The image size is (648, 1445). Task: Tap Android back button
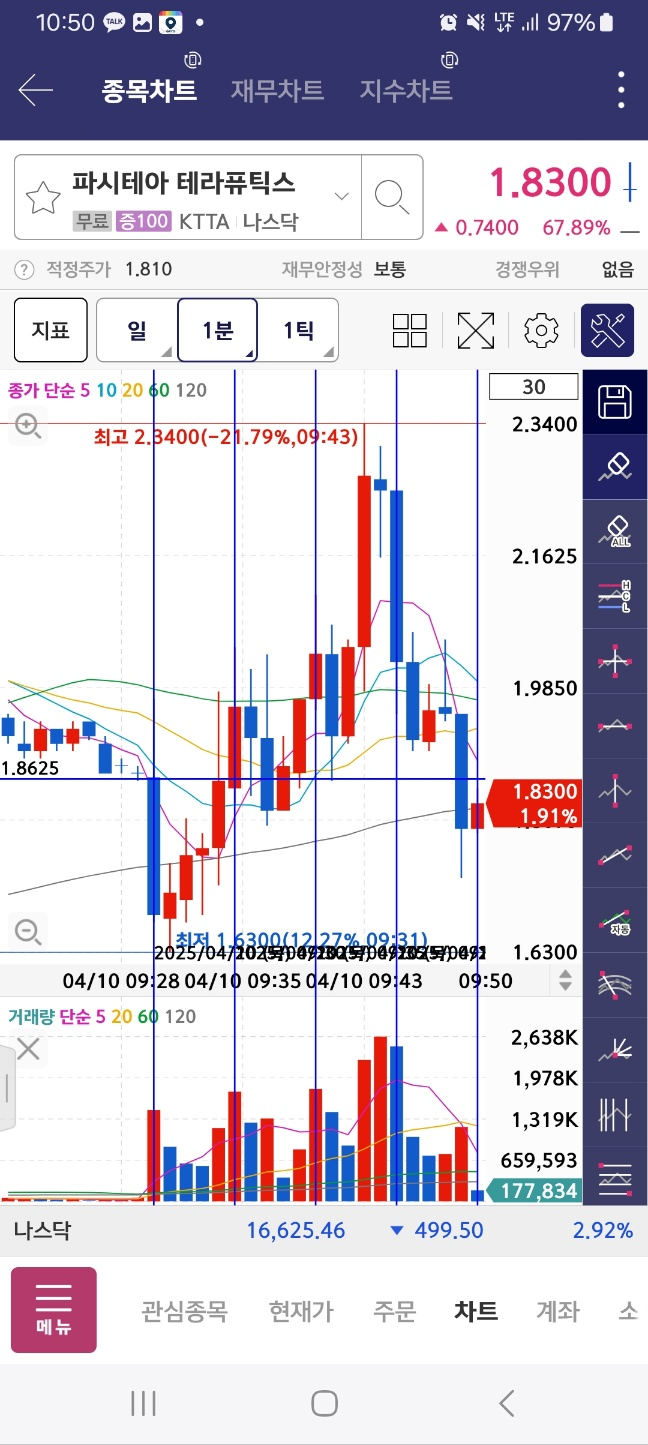click(506, 1403)
